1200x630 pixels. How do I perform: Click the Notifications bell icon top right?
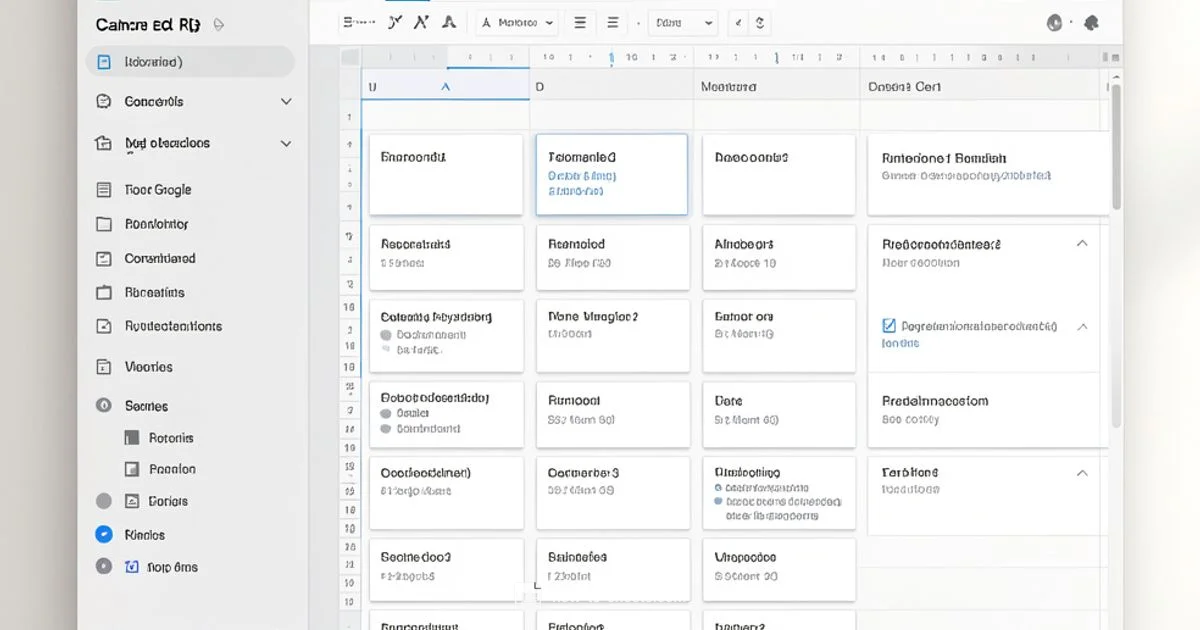coord(1091,21)
